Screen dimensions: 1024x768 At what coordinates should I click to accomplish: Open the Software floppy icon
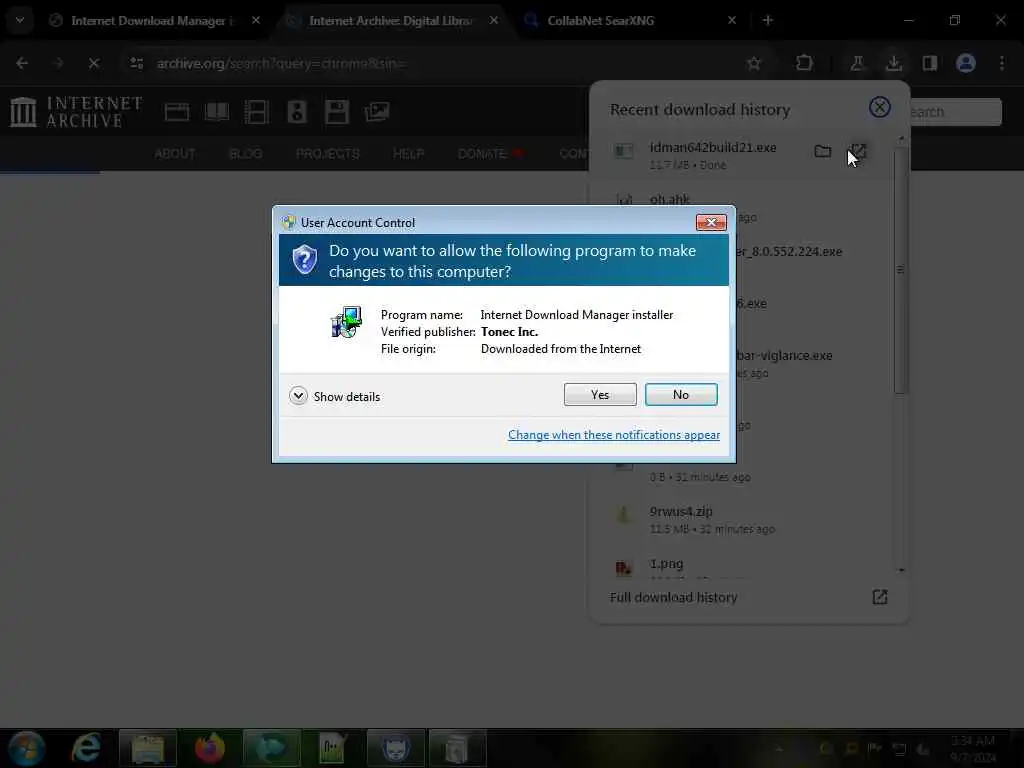tap(337, 112)
